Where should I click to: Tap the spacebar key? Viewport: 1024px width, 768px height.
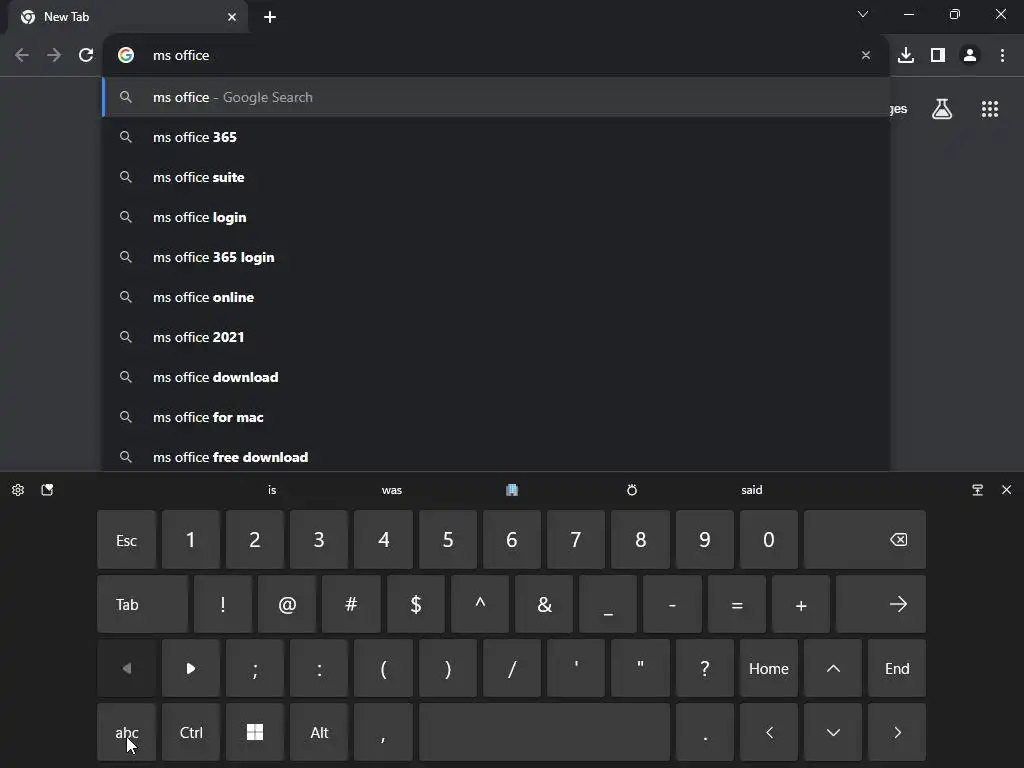(x=544, y=732)
